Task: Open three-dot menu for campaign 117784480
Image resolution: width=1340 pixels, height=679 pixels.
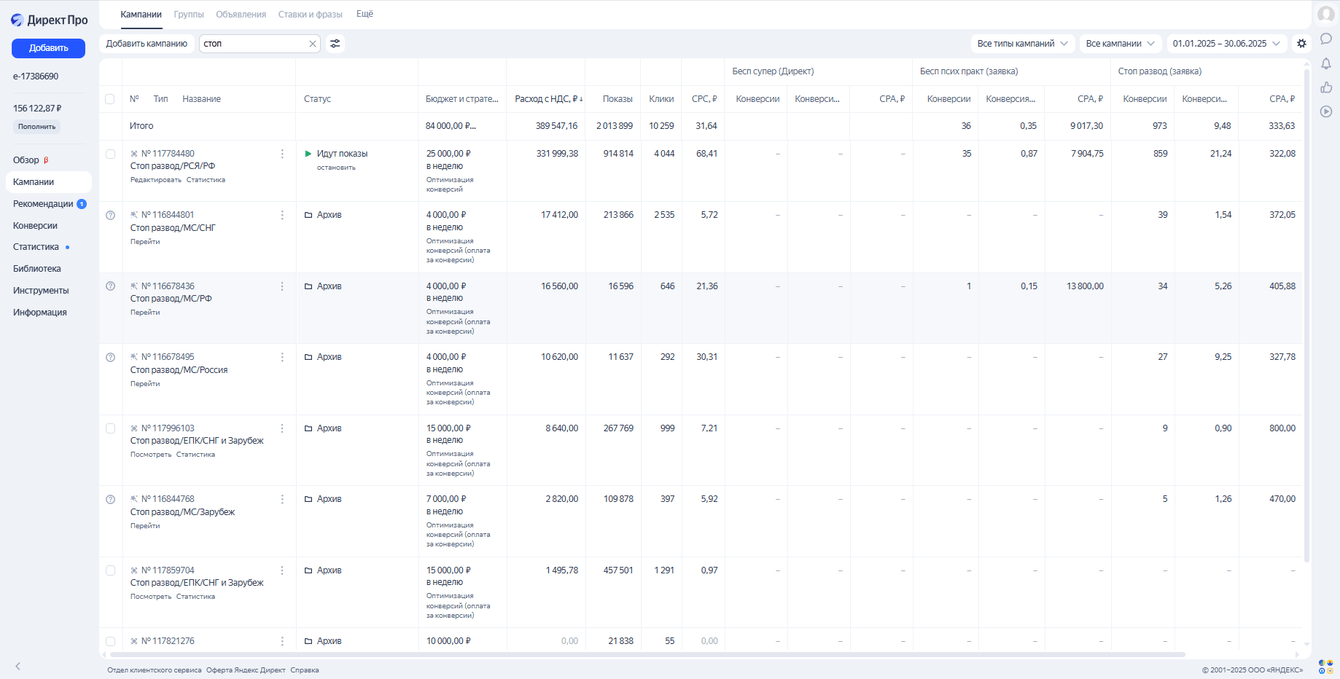Action: point(282,154)
